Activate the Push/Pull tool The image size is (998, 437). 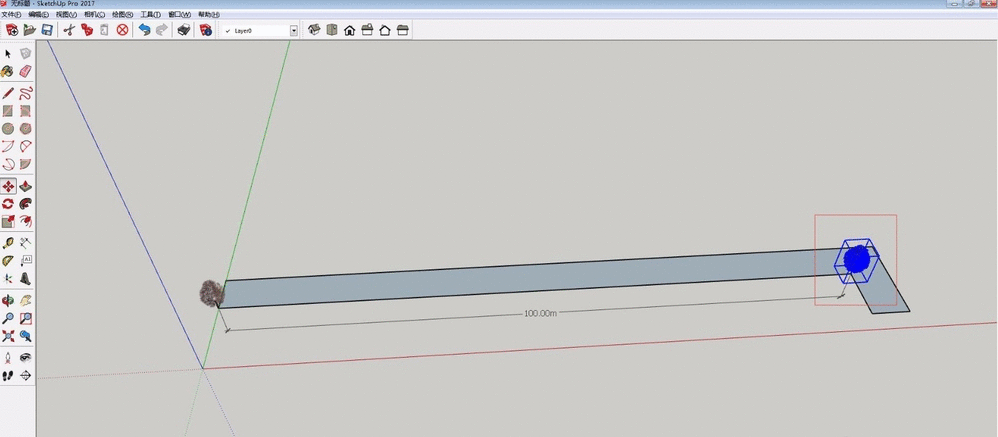pyautogui.click(x=26, y=186)
